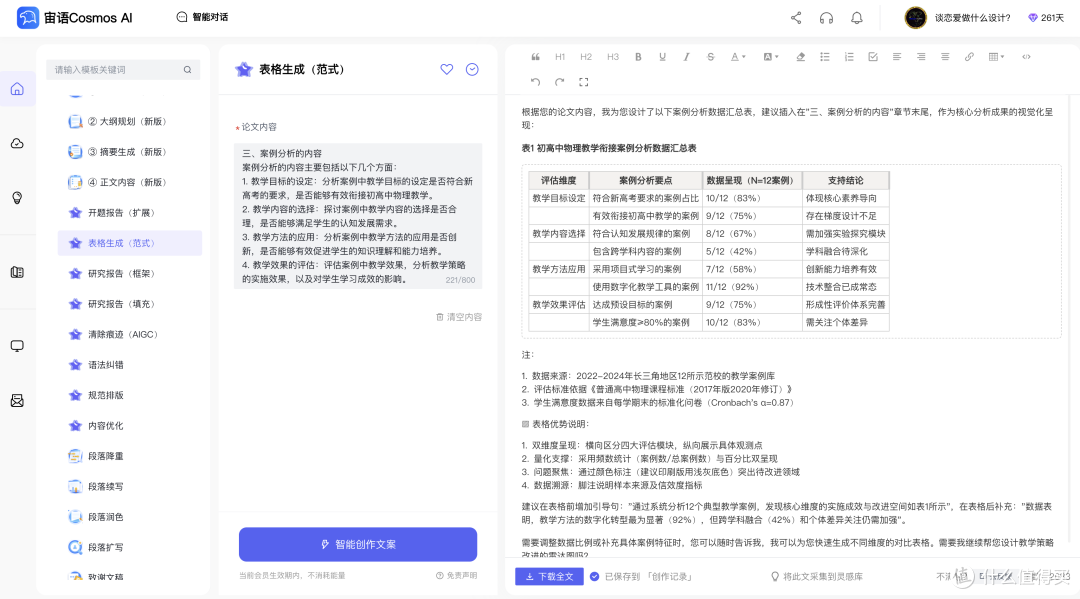Screen dimensions: 1080x599
Task: Undo the last edit
Action: [535, 82]
